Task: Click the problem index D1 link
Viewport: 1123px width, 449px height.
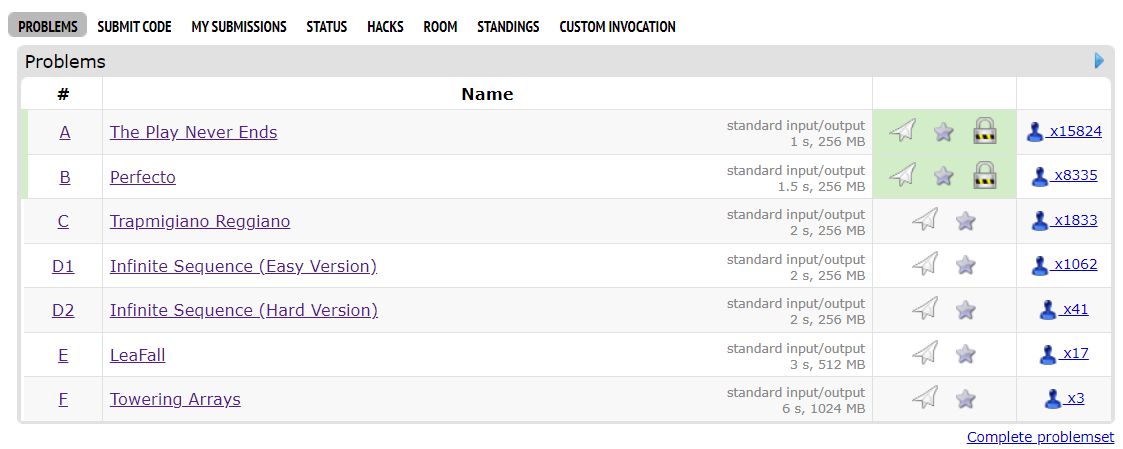Action: click(63, 266)
